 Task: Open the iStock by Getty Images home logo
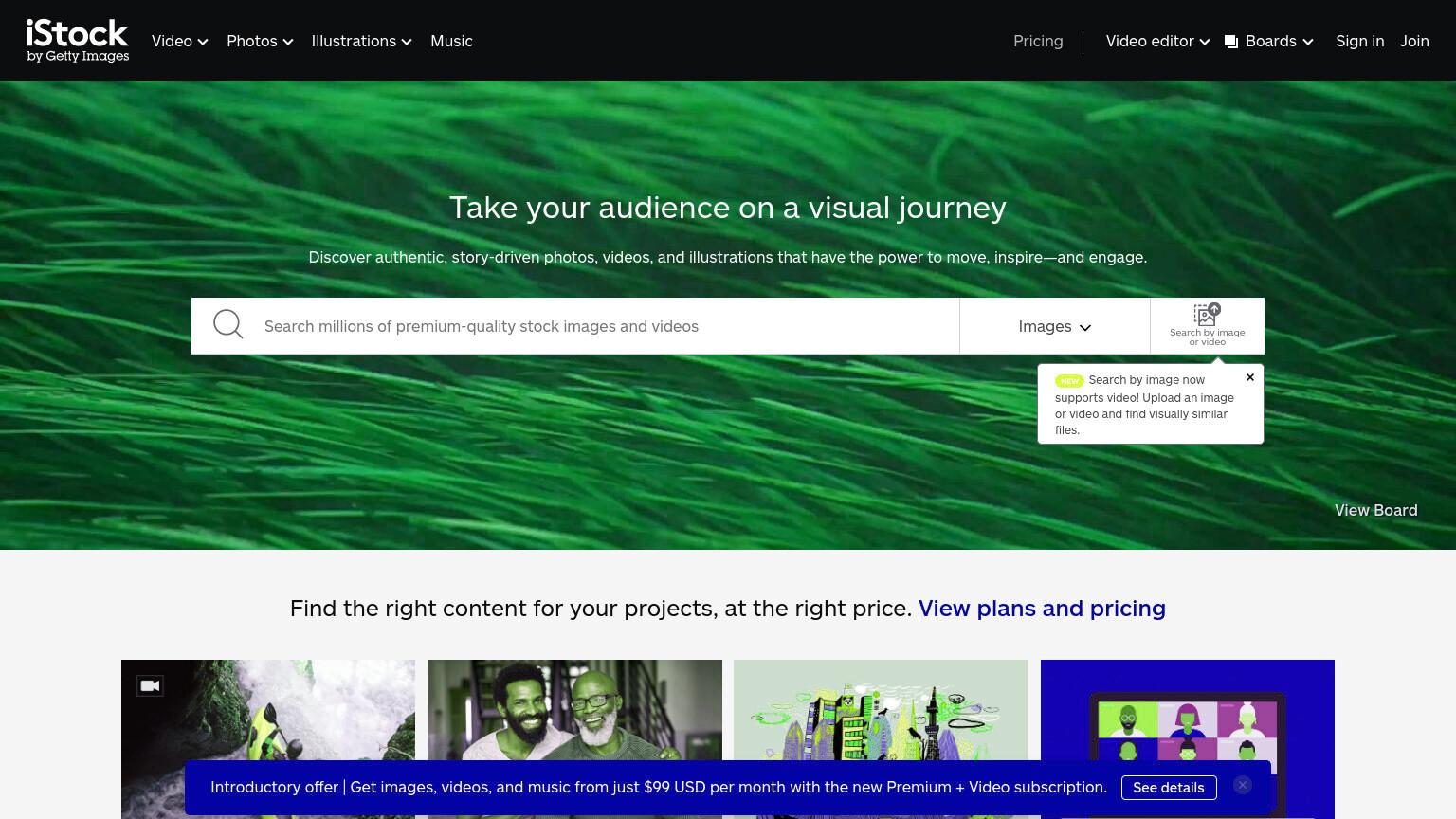tap(78, 41)
